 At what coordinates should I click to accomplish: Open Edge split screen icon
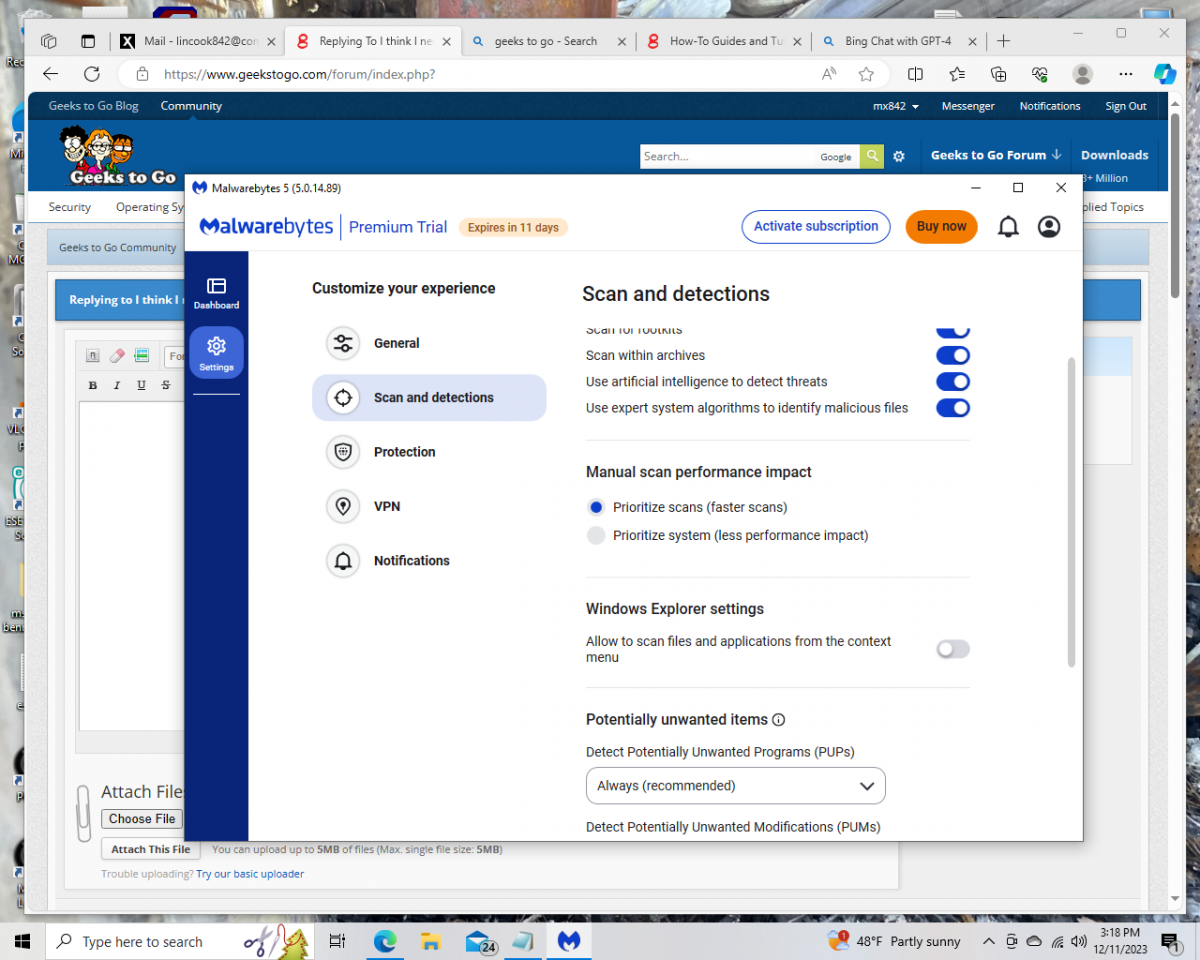915,74
